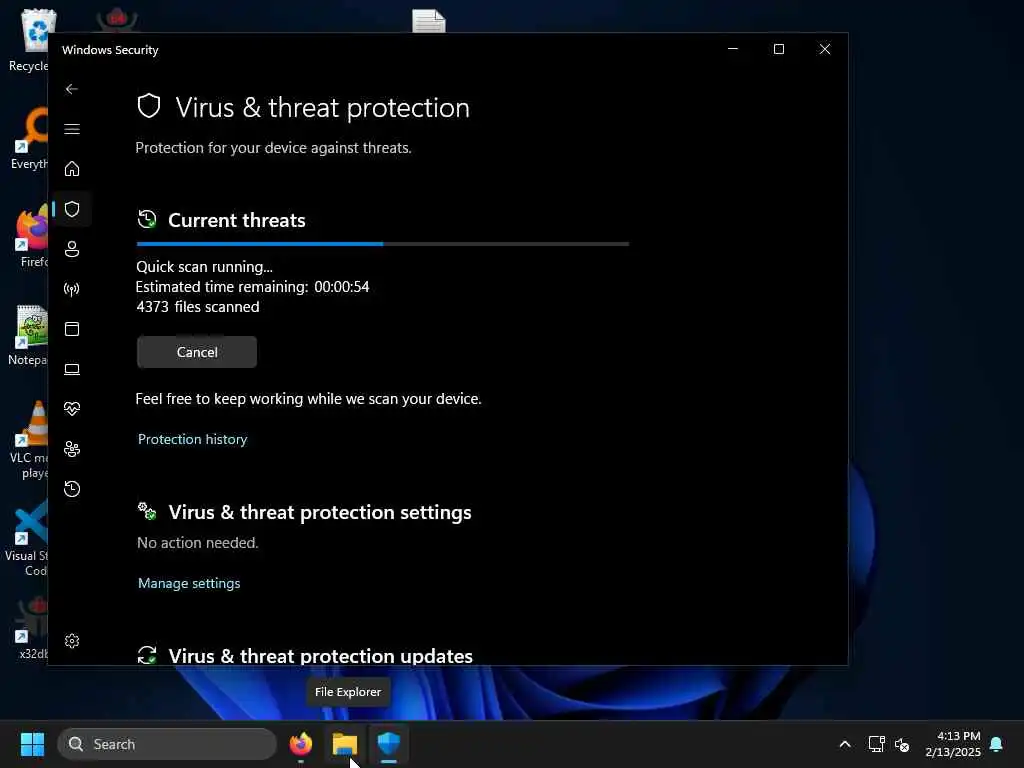The height and width of the screenshot is (768, 1024).
Task: Click the network status tray icon
Action: pyautogui.click(x=876, y=744)
